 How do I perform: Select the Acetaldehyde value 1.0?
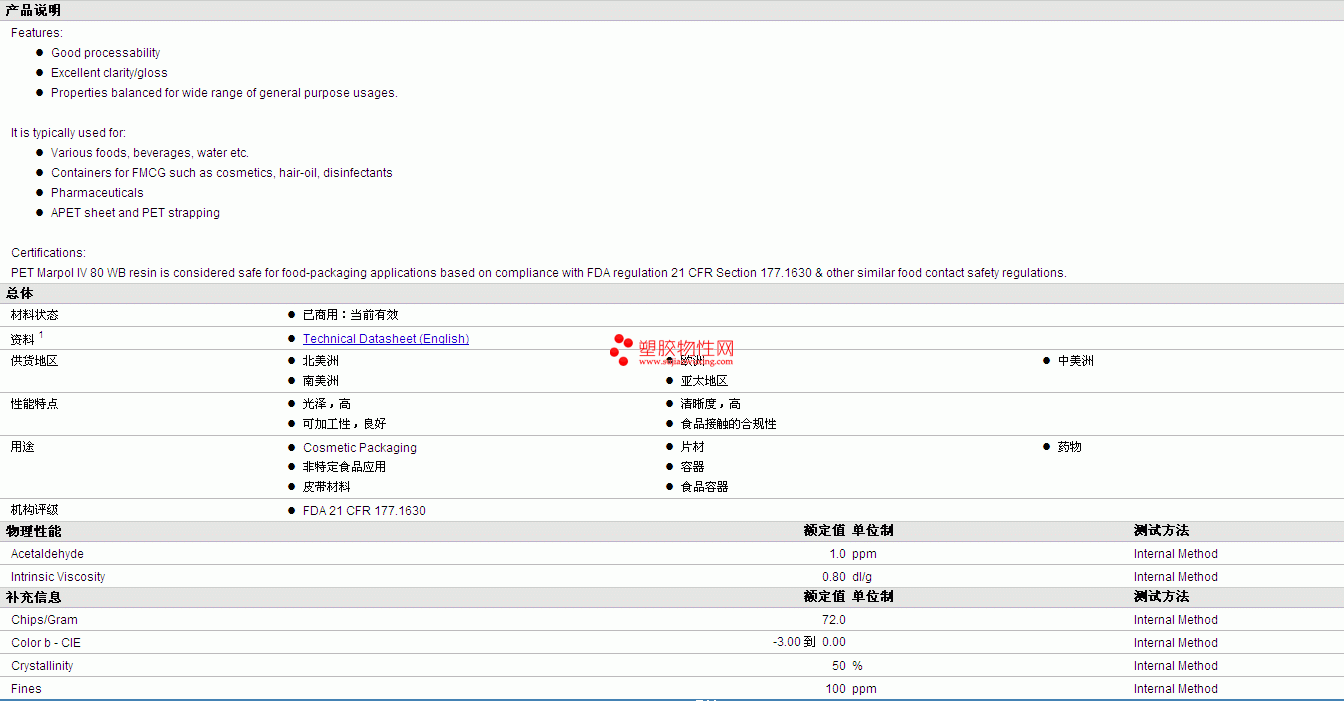[837, 554]
